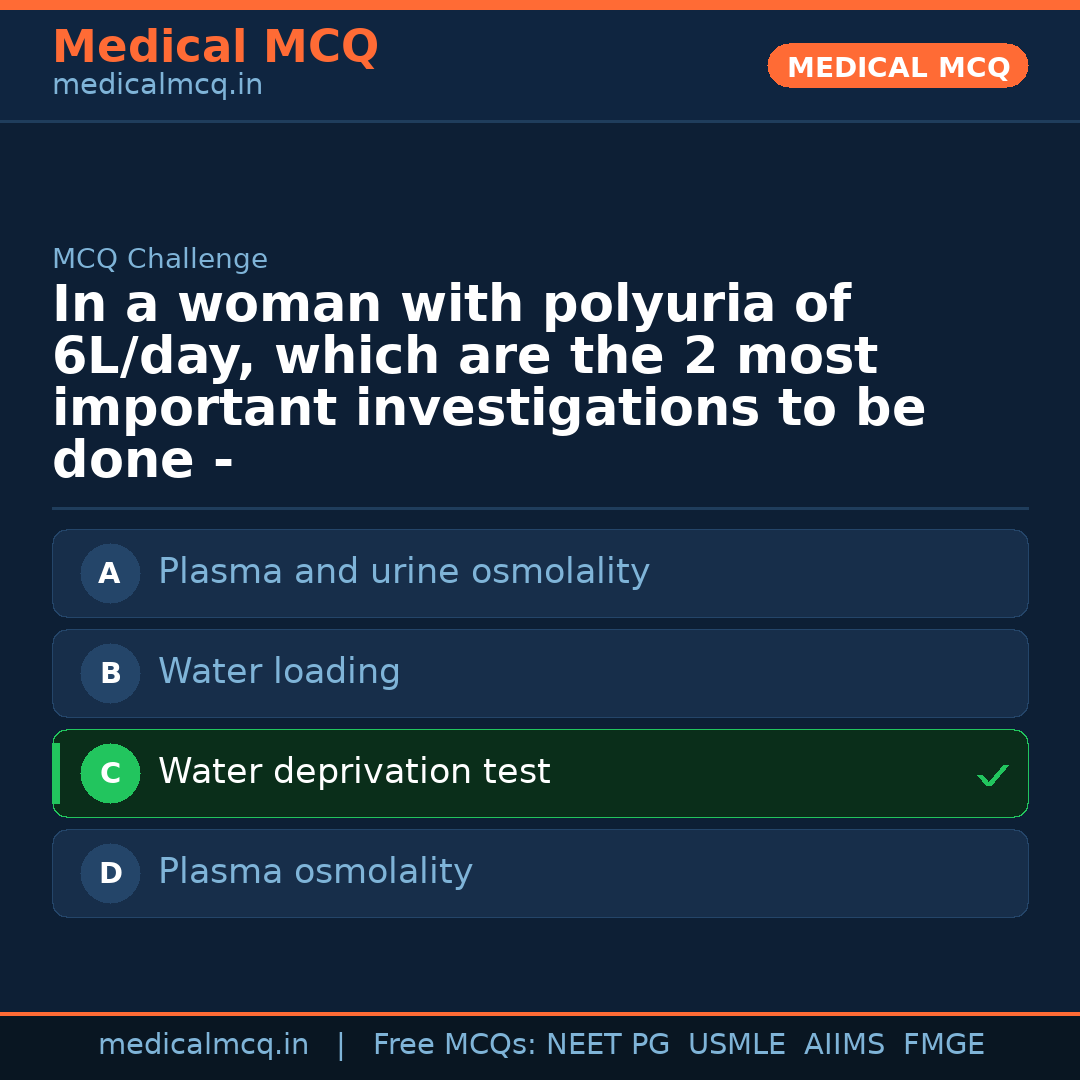The image size is (1080, 1080).
Task: Select FMGE in the footer
Action: (943, 1045)
